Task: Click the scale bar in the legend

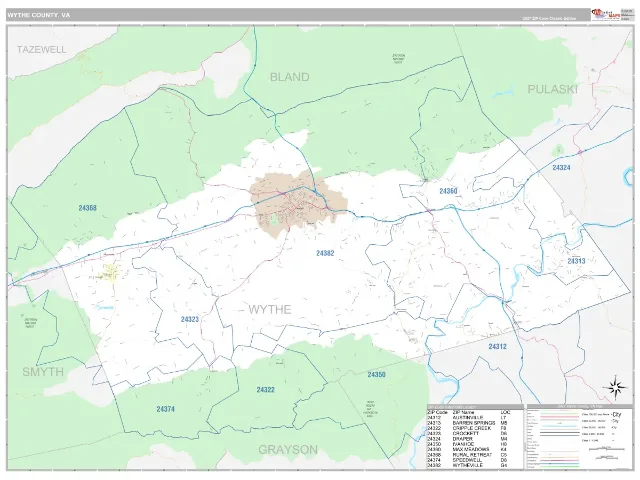Action: click(x=608, y=449)
